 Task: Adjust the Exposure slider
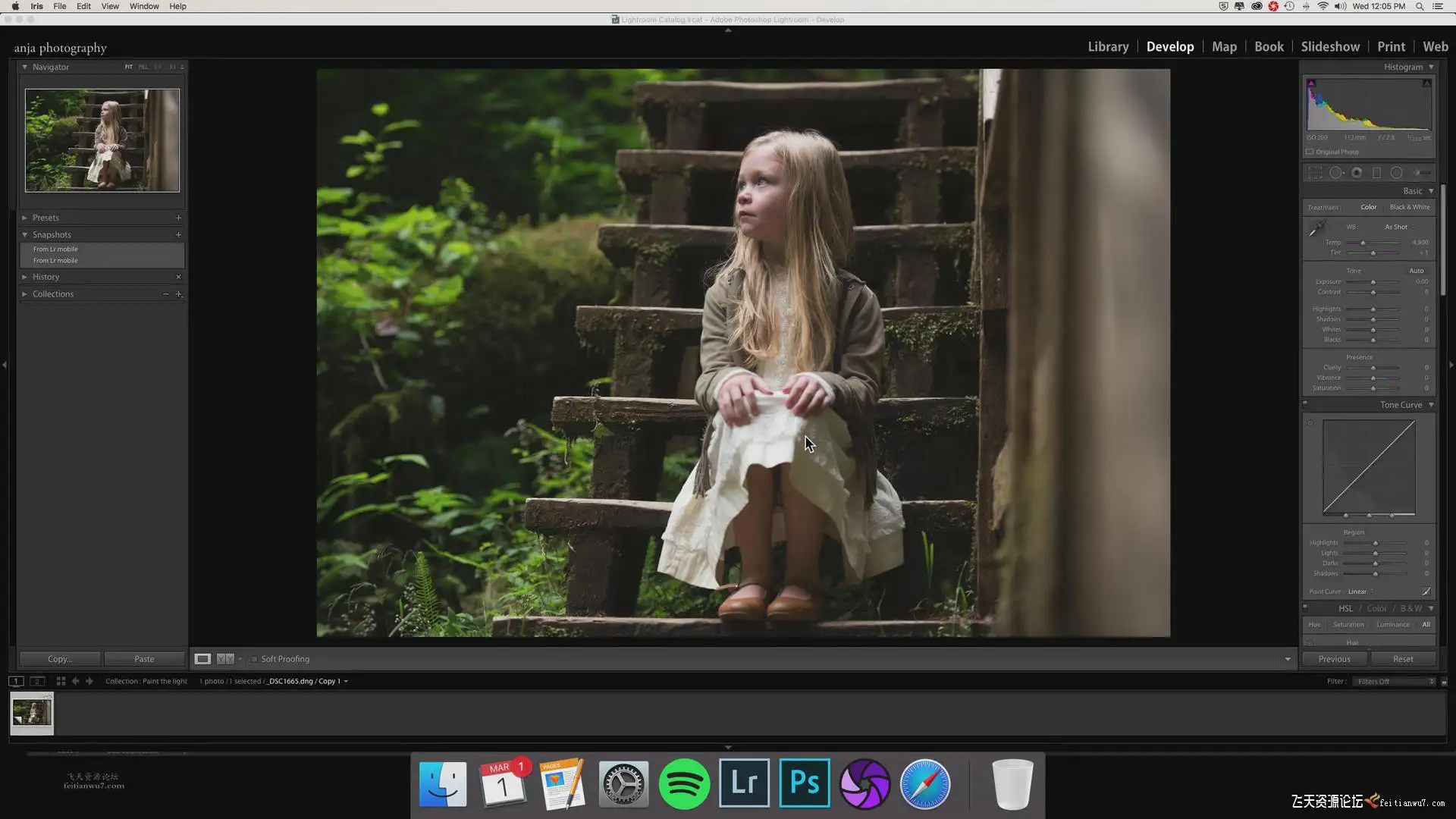coord(1373,282)
